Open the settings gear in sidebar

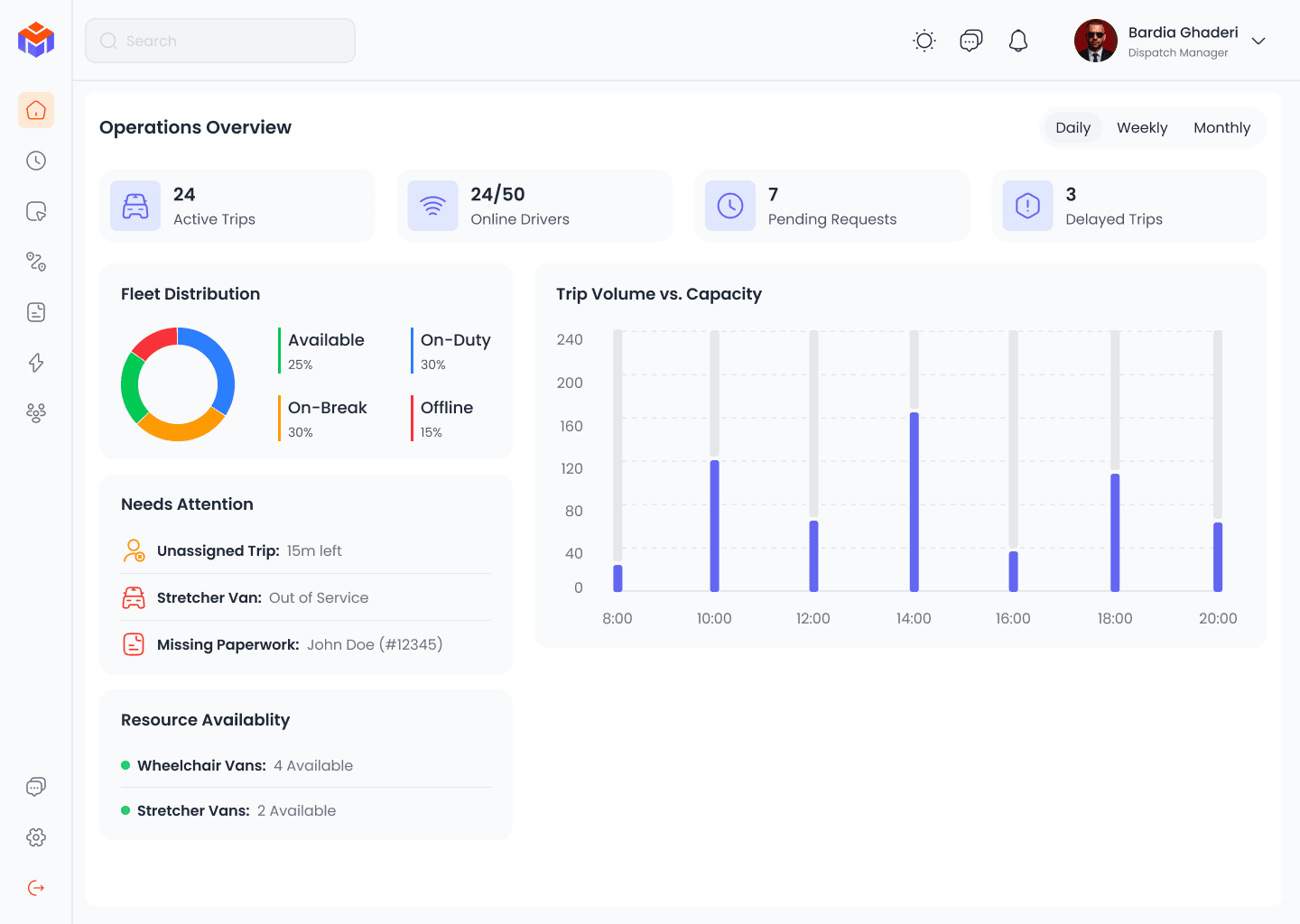pos(36,837)
